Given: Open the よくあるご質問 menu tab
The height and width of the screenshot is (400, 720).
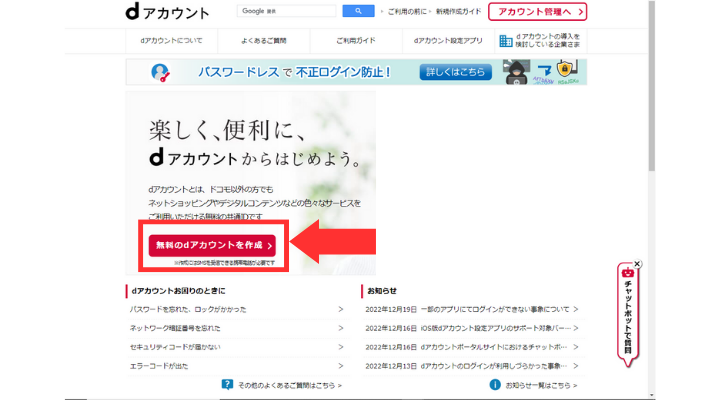Looking at the screenshot, I should coord(261,42).
